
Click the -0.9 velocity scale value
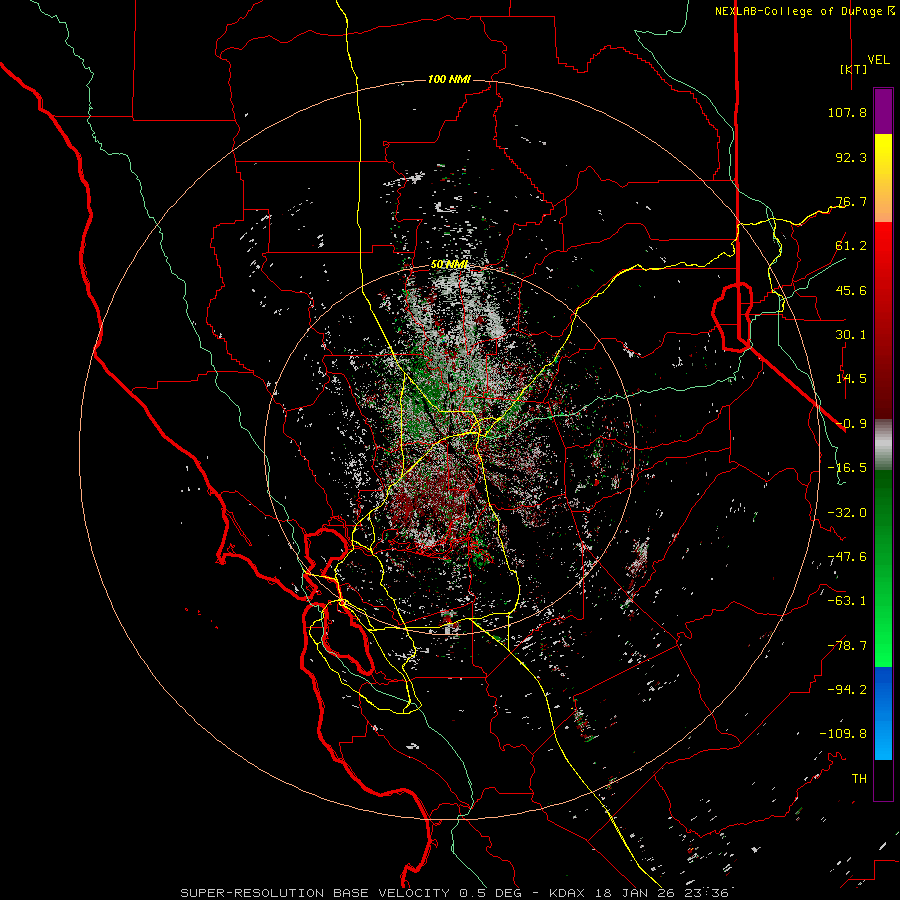(851, 424)
